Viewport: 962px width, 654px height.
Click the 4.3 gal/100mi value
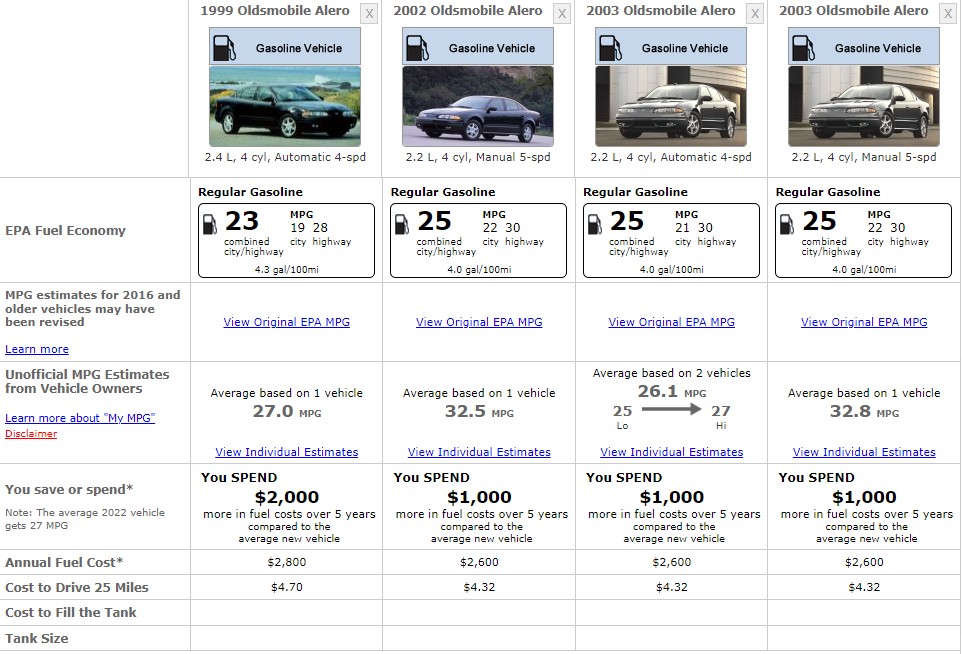[x=287, y=269]
